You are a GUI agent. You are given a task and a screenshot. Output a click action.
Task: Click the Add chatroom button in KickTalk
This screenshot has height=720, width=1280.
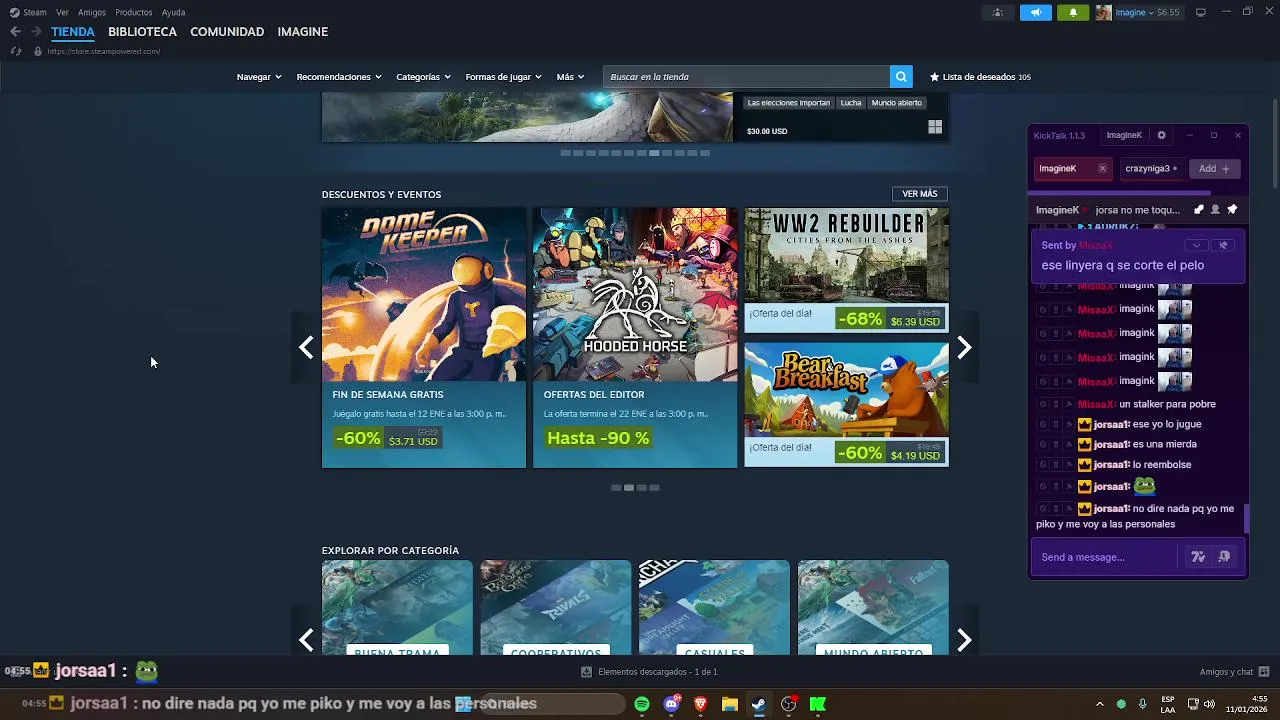click(1214, 169)
